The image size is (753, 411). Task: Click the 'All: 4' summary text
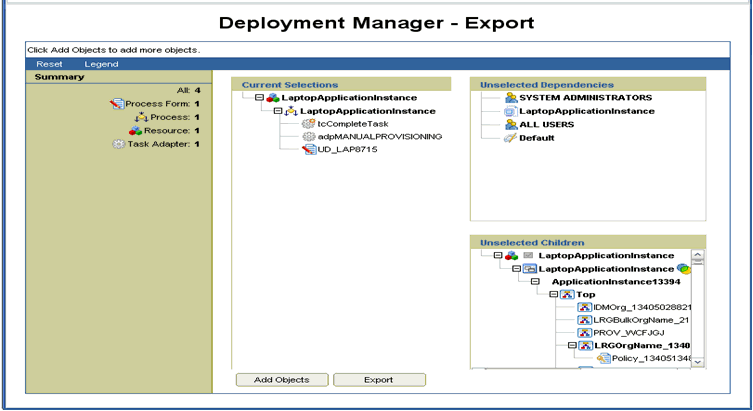(188, 90)
